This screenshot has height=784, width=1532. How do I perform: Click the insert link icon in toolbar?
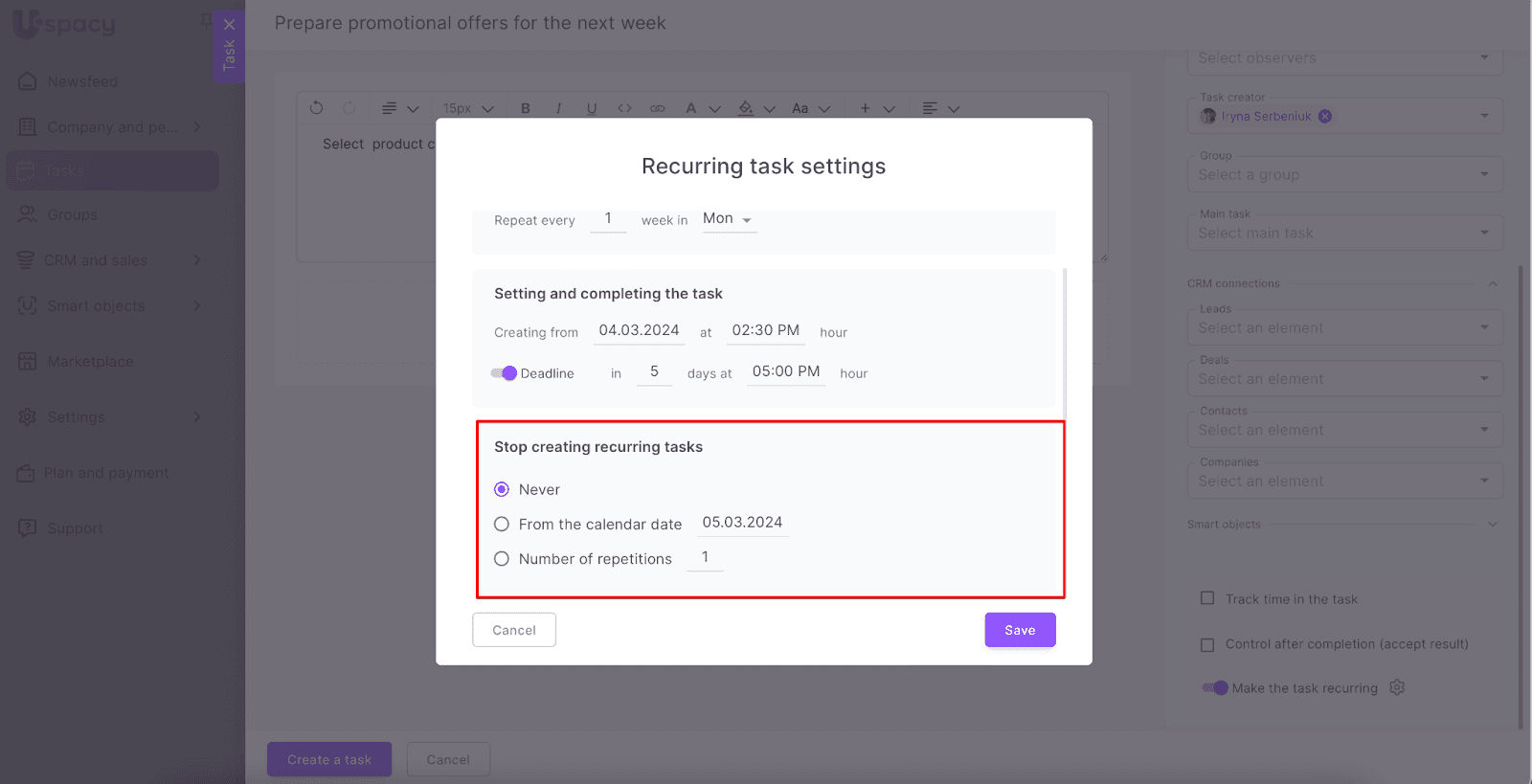pyautogui.click(x=657, y=108)
